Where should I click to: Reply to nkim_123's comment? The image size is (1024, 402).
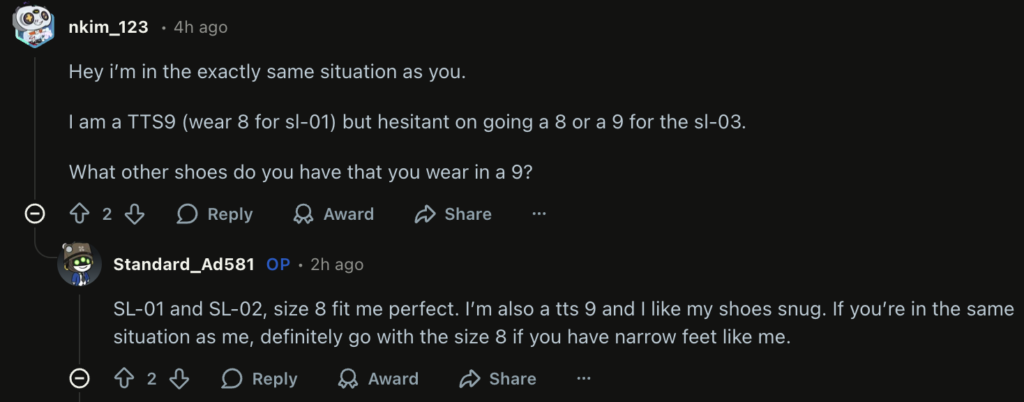pyautogui.click(x=215, y=214)
